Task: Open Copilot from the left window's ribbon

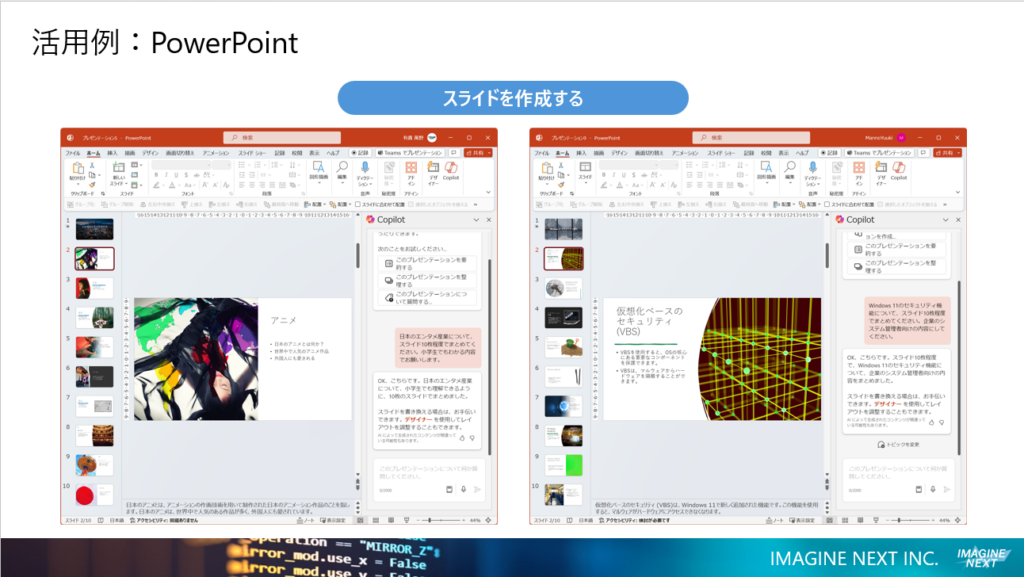Action: click(451, 171)
